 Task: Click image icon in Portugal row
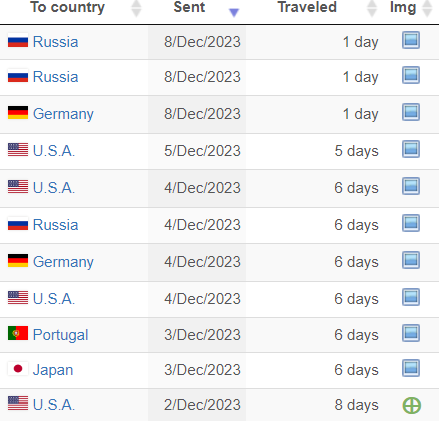[411, 333]
